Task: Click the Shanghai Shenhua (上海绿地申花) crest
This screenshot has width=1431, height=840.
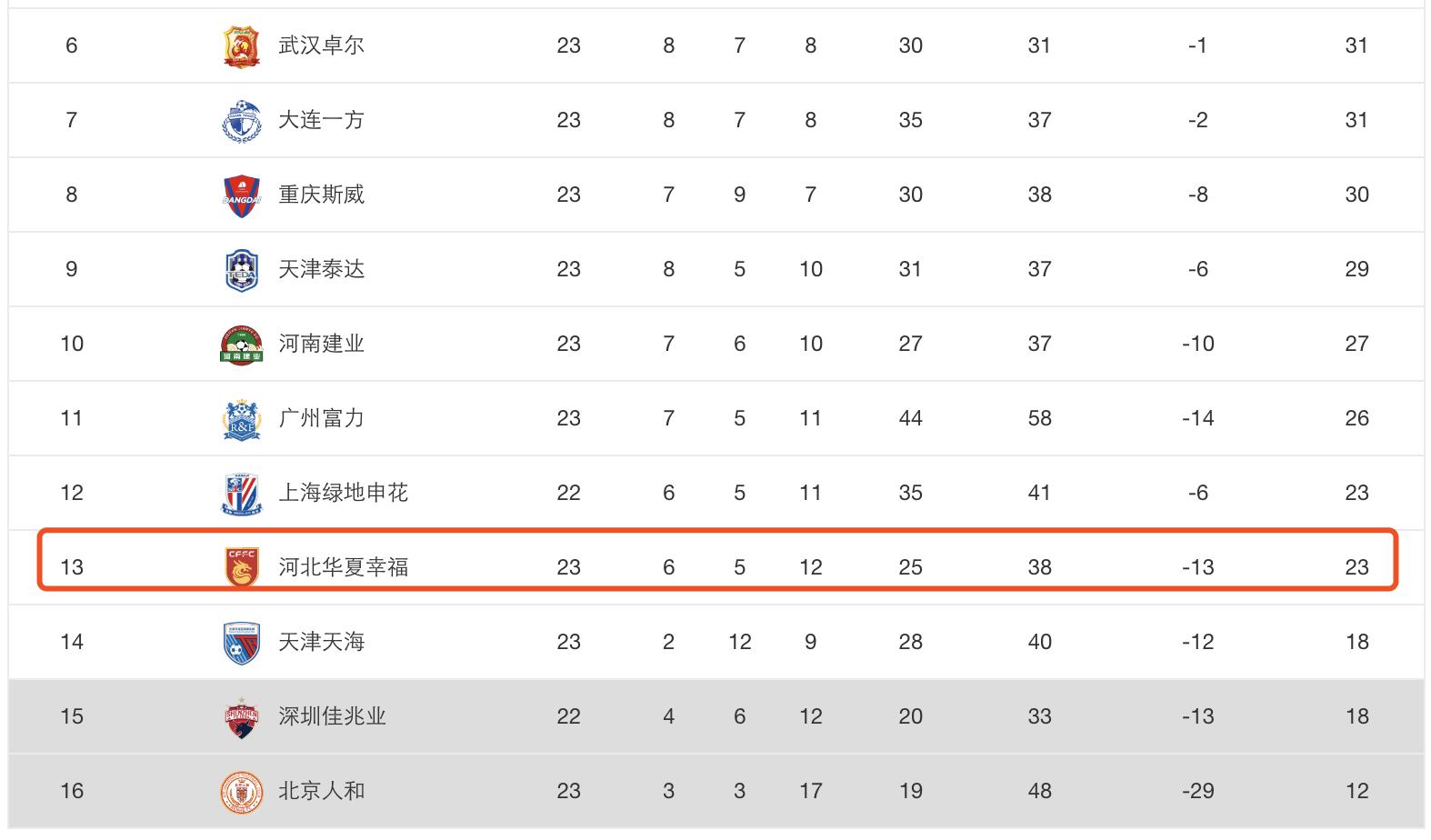Action: [x=242, y=494]
